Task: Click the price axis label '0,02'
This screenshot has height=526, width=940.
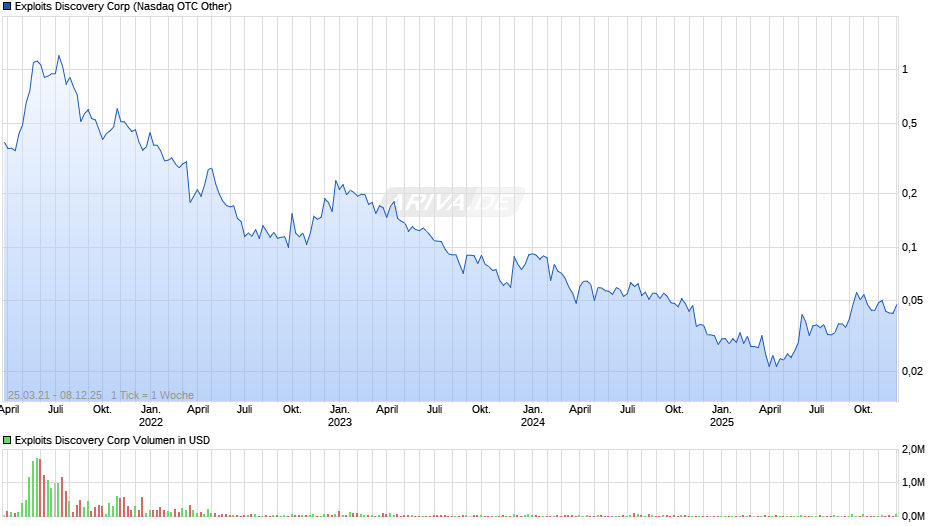Action: pyautogui.click(x=912, y=371)
